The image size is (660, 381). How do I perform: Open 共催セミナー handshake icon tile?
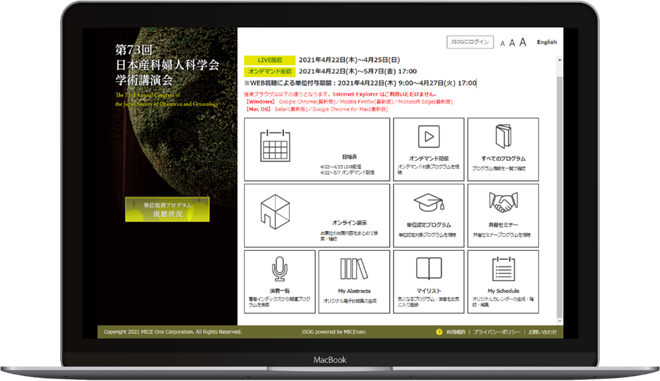click(503, 216)
